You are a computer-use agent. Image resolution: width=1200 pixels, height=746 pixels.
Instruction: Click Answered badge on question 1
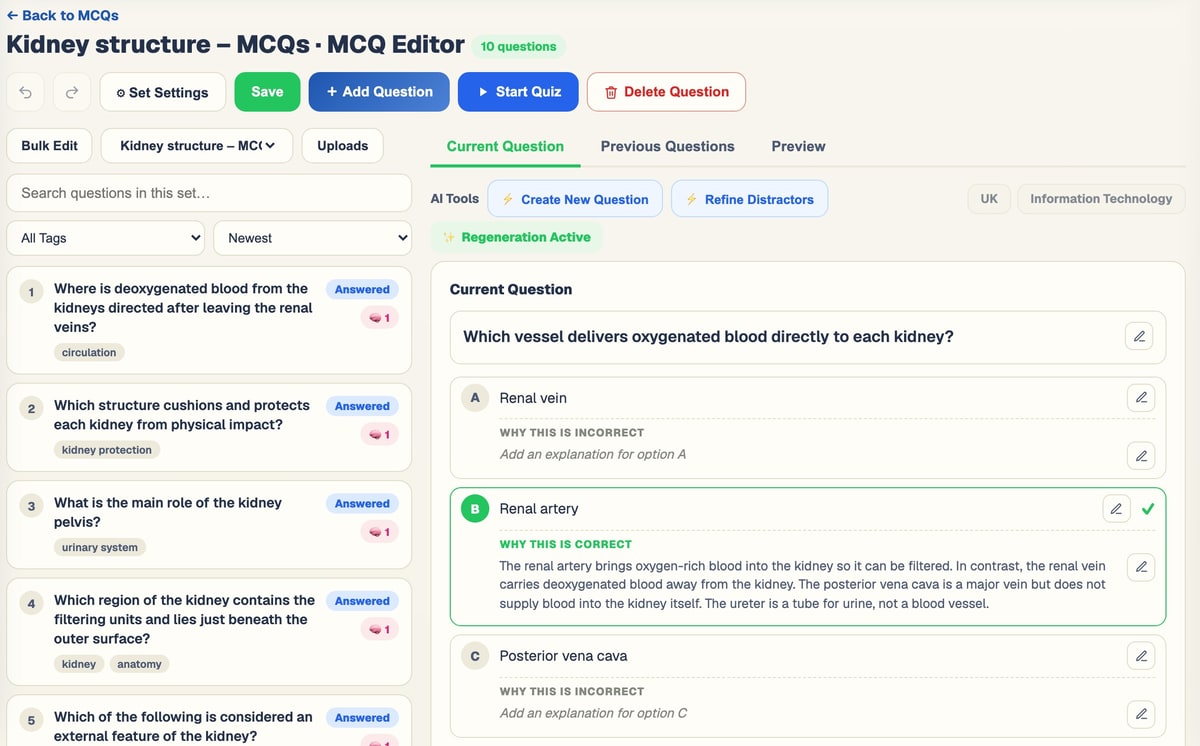(x=362, y=290)
